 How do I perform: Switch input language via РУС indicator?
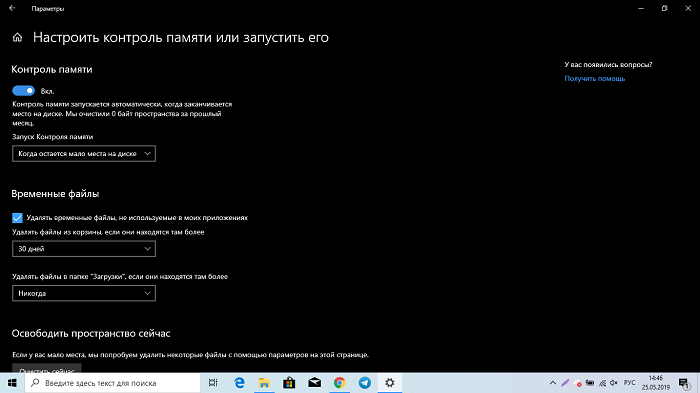(629, 383)
